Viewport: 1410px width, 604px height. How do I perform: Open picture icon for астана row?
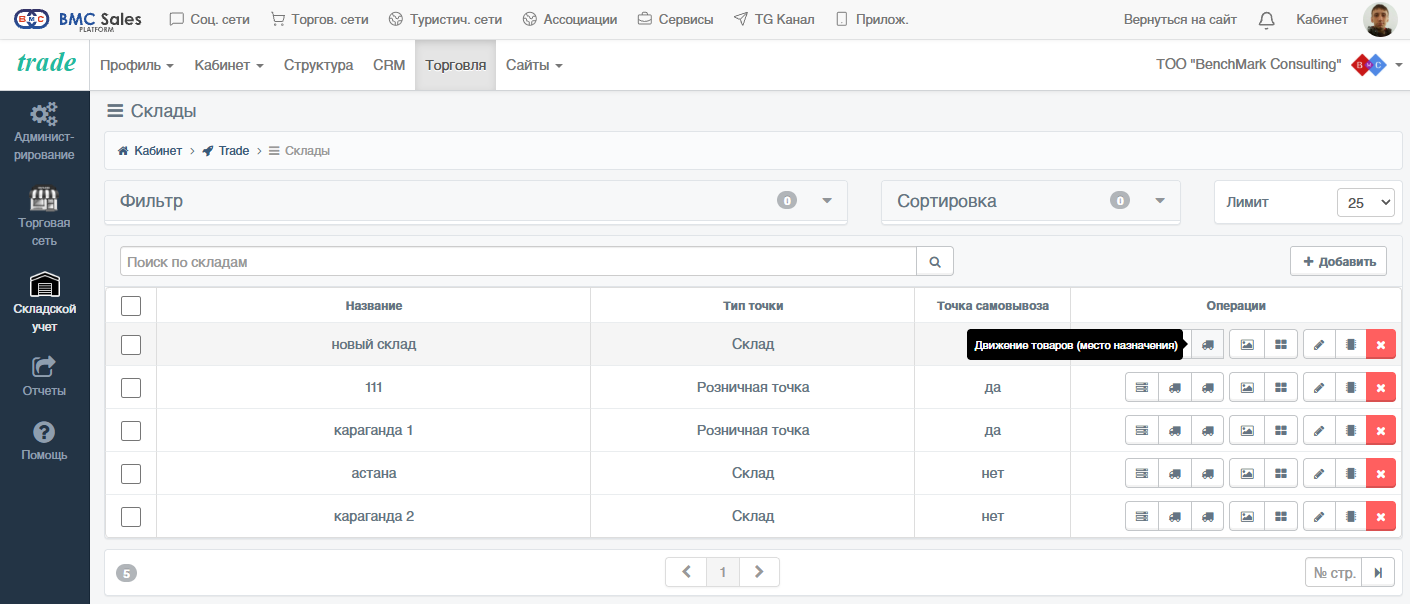(x=1247, y=473)
